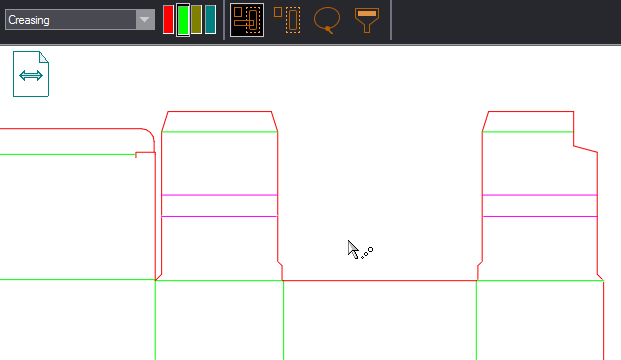621x360 pixels.
Task: Click green crease line atop left flap
Action: click(x=219, y=131)
